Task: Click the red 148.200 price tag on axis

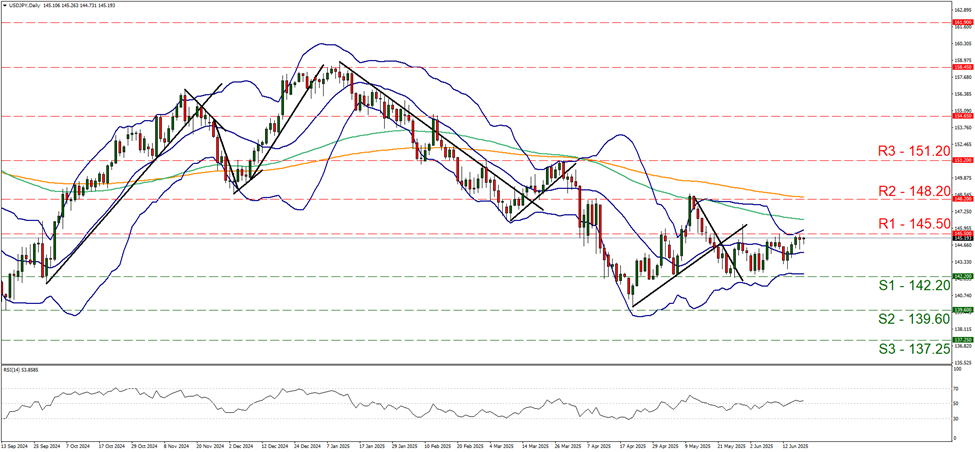Action: tap(960, 199)
